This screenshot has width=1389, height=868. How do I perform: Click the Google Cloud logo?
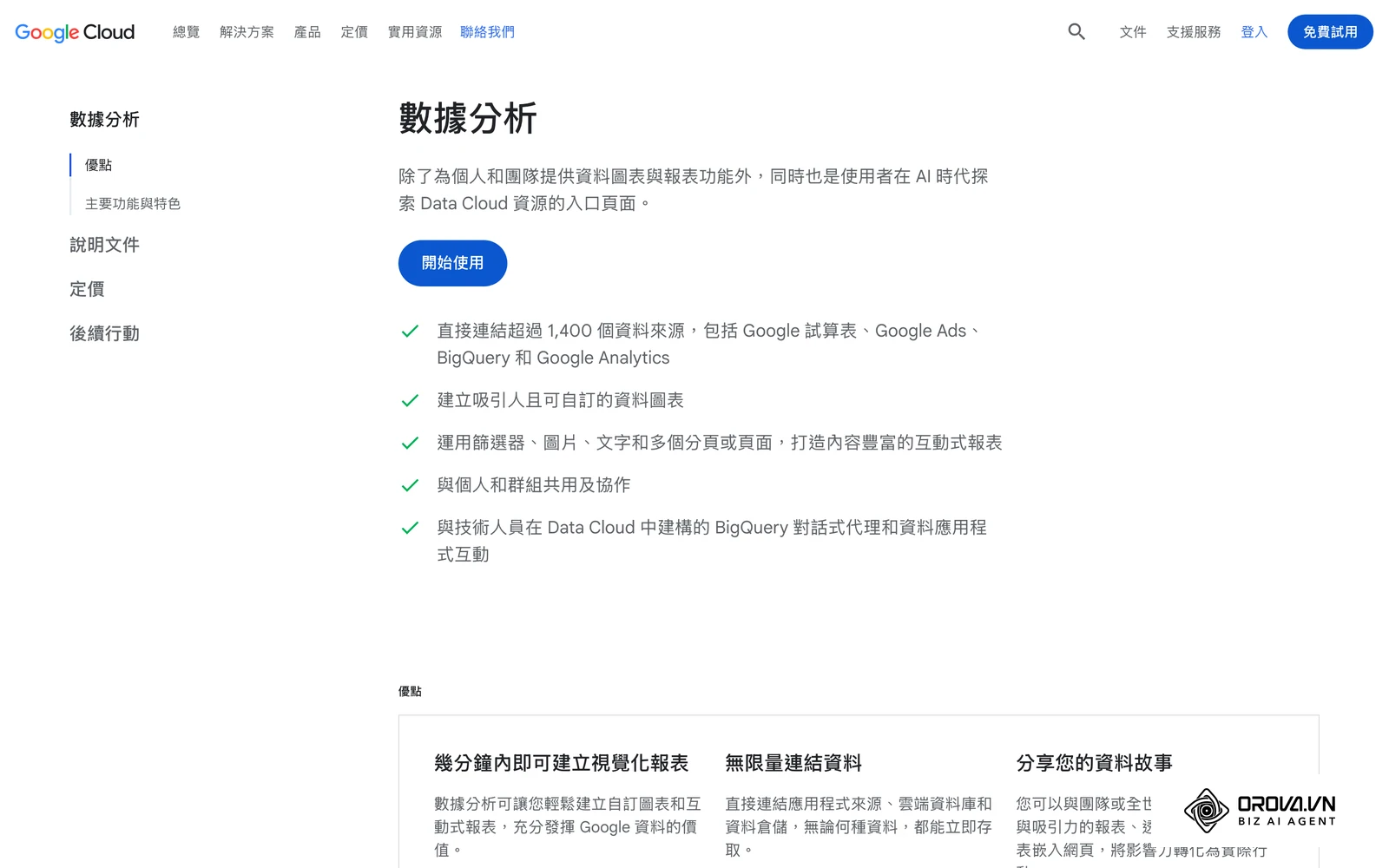[x=75, y=32]
